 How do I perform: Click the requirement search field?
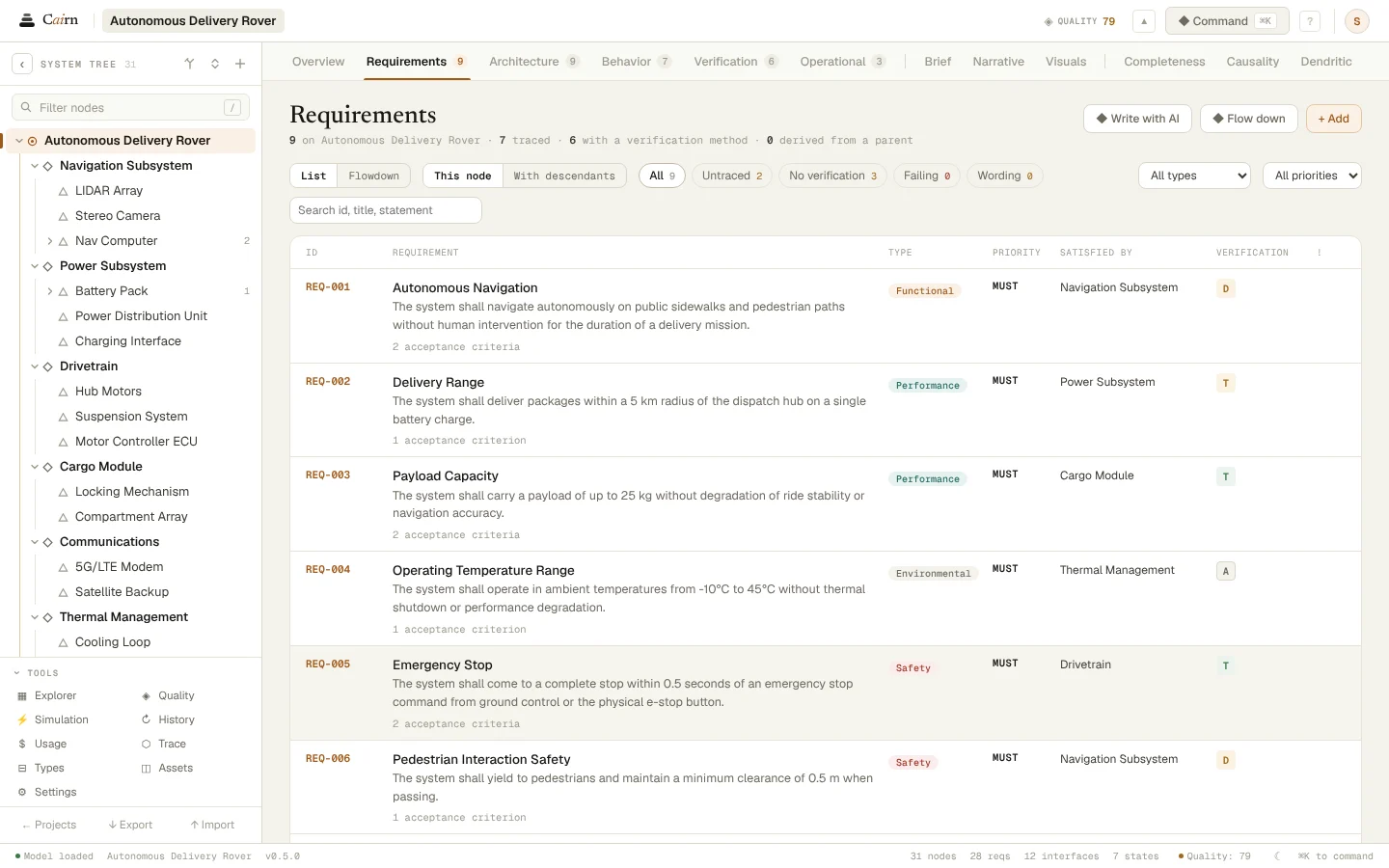(386, 210)
